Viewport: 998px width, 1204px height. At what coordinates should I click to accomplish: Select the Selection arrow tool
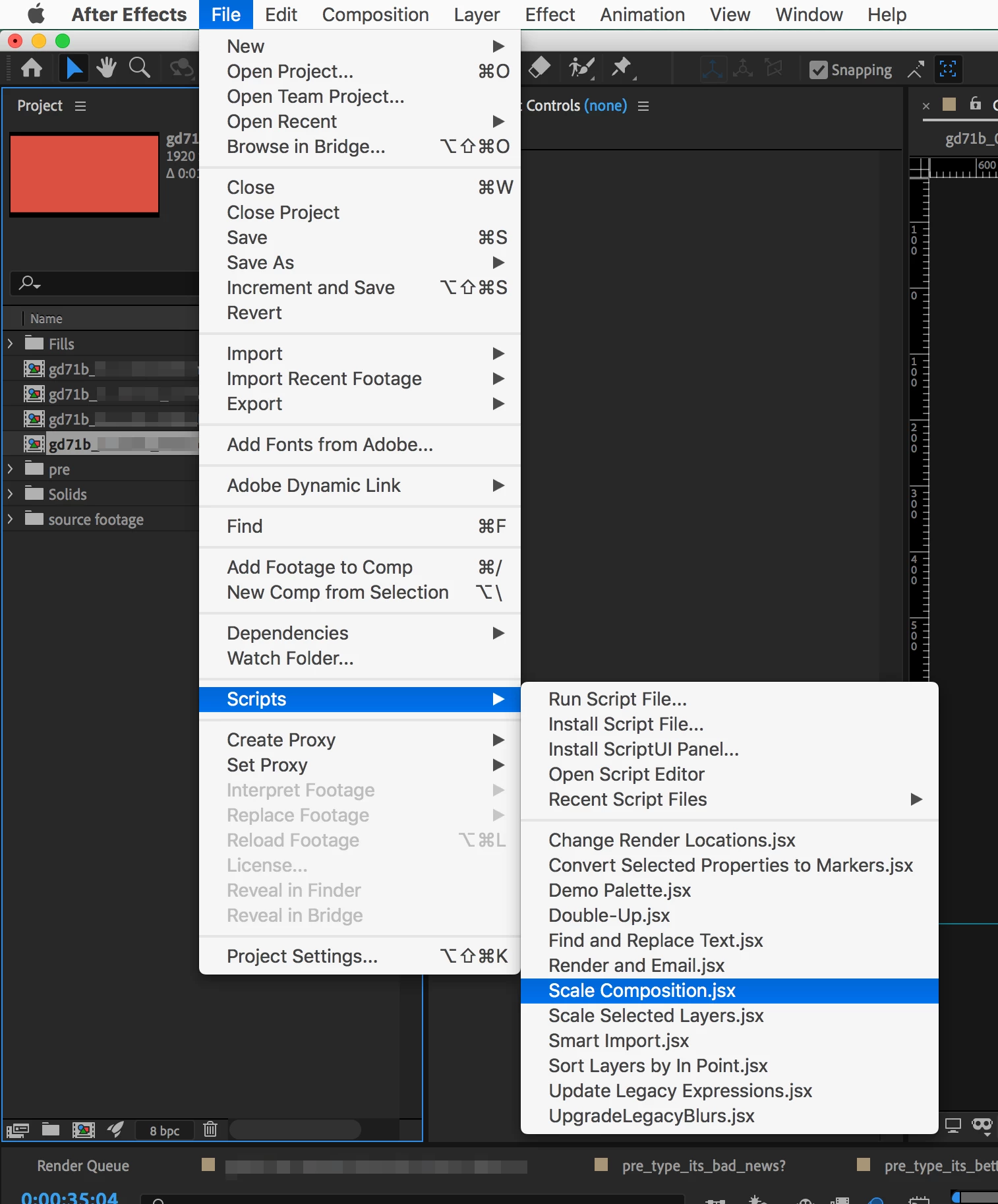click(x=74, y=68)
